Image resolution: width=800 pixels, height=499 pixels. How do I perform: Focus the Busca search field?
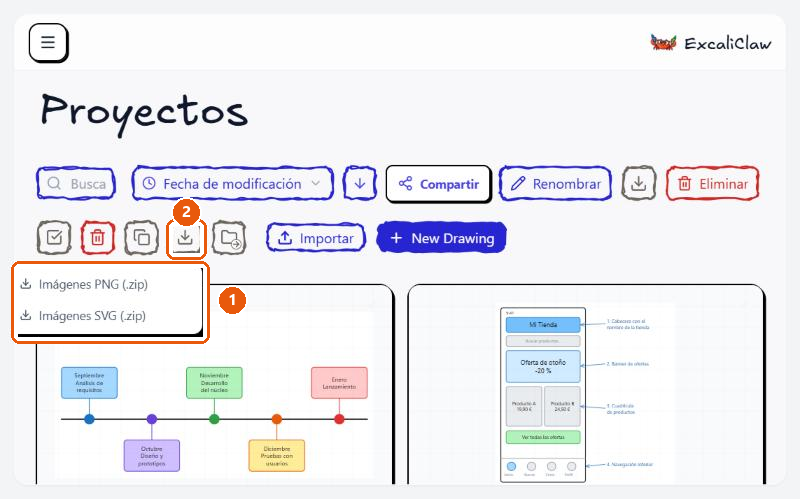click(76, 184)
